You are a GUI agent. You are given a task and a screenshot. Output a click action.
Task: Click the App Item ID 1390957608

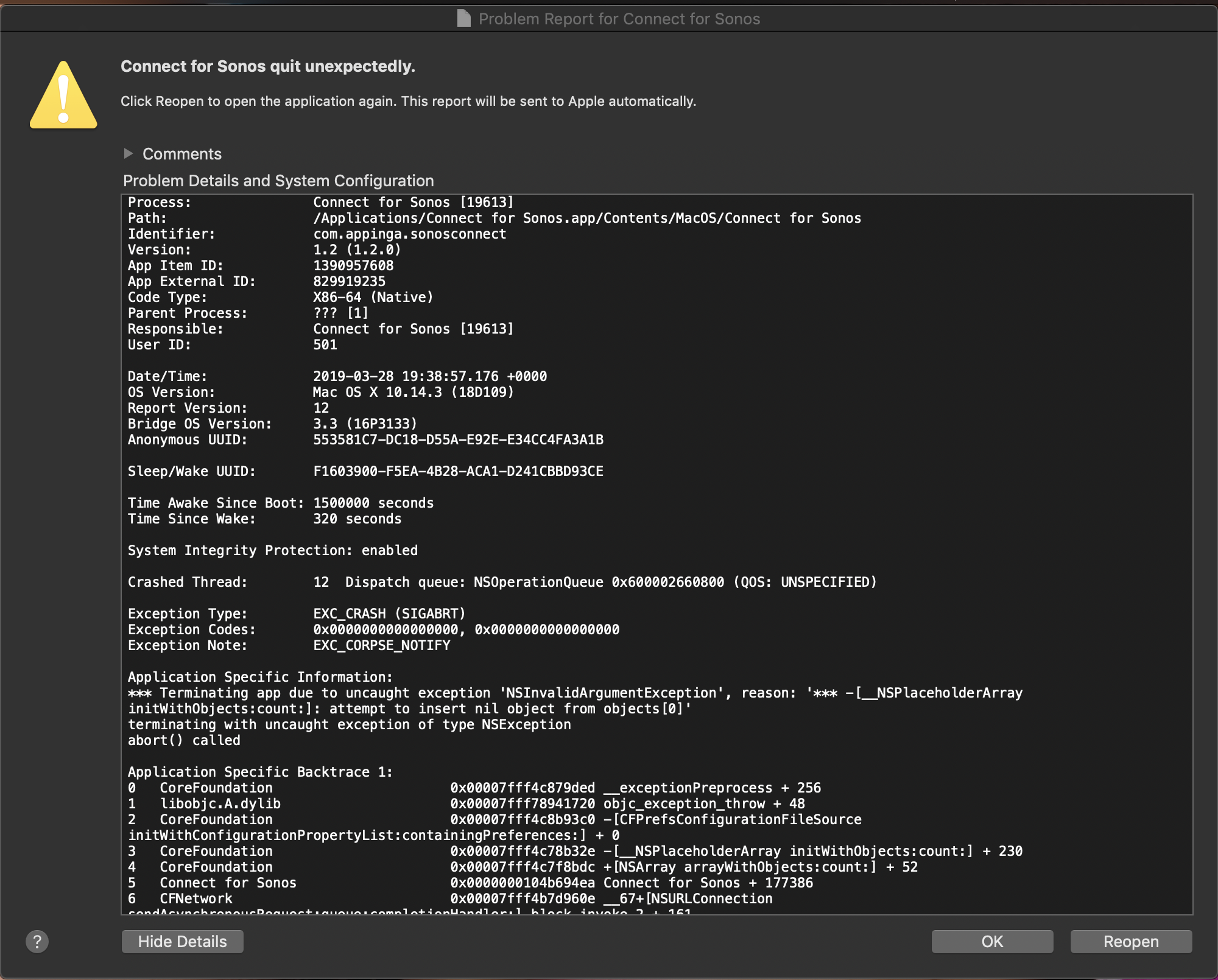[353, 265]
